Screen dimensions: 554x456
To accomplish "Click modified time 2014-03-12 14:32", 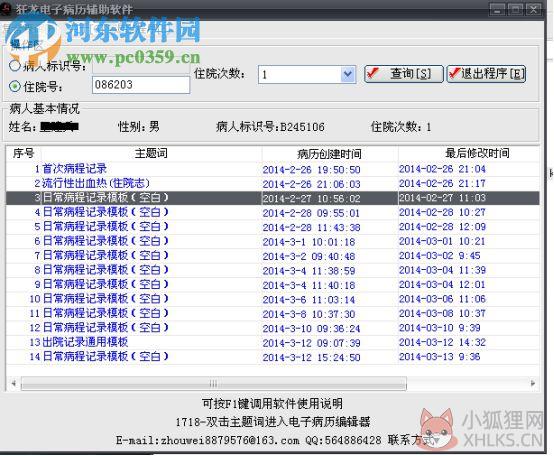I will tap(442, 342).
